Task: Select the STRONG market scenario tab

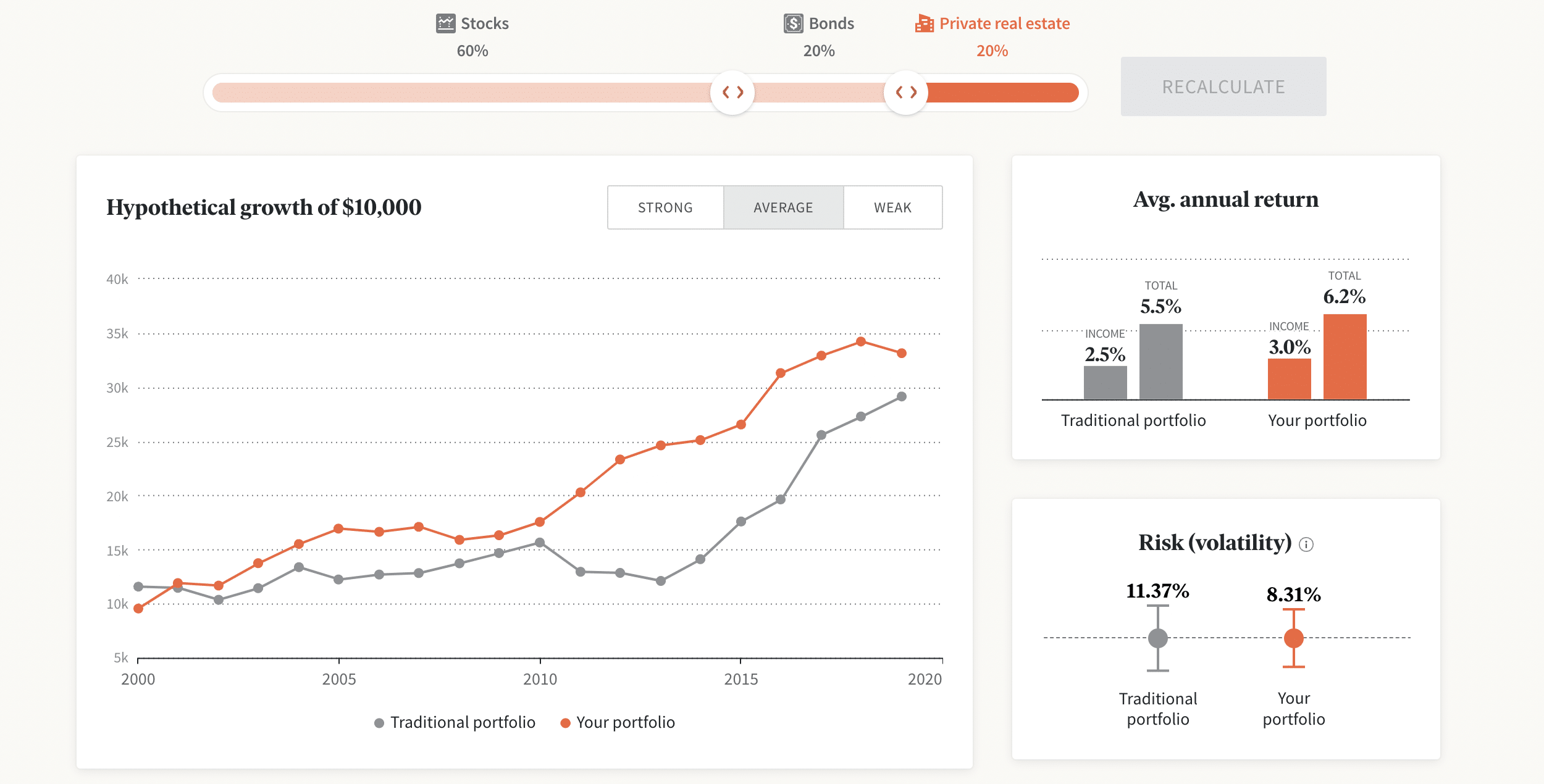Action: click(x=665, y=207)
